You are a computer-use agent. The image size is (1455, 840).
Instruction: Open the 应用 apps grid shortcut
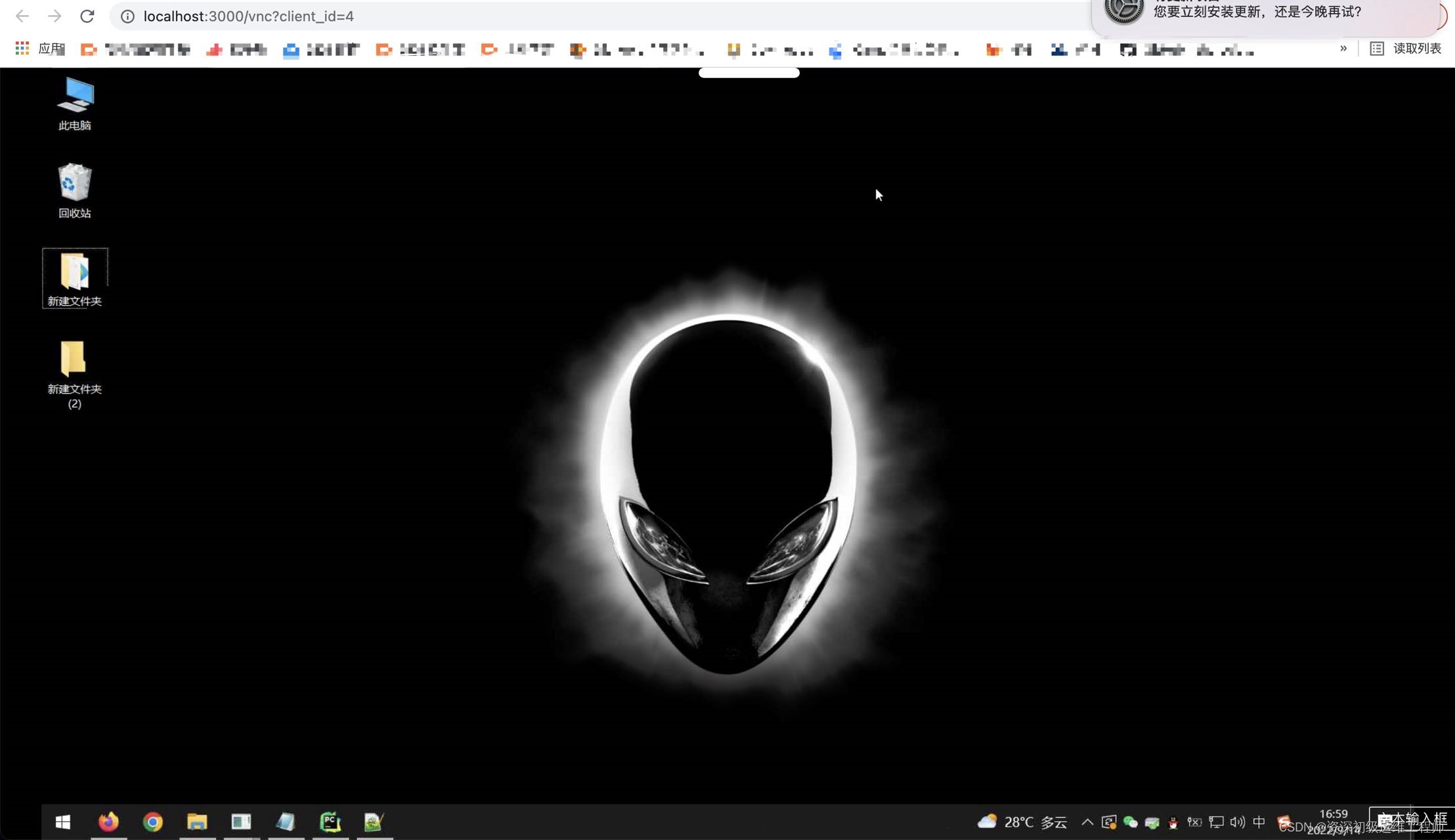pos(39,49)
